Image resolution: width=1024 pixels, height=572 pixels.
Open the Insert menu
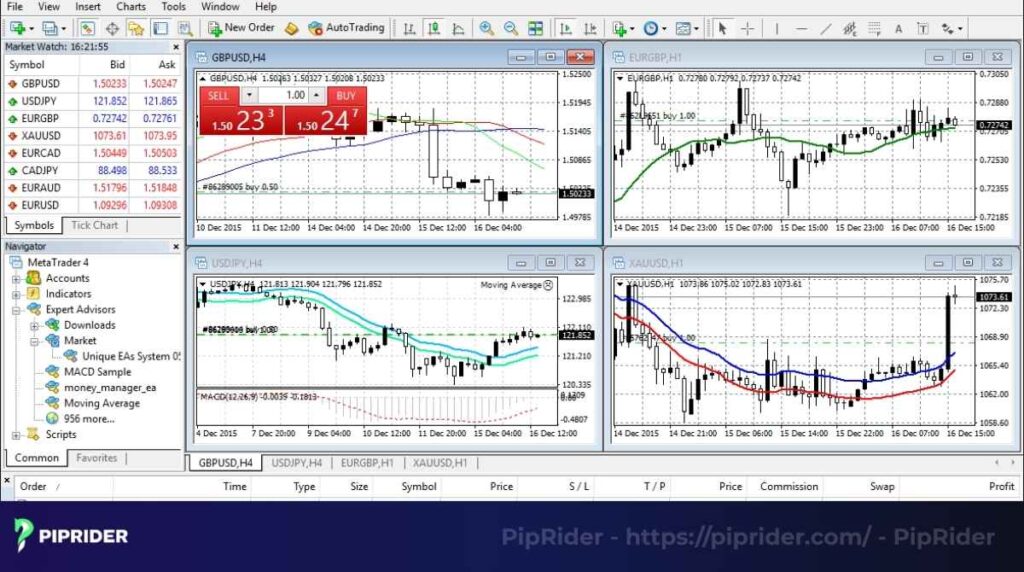pyautogui.click(x=88, y=7)
